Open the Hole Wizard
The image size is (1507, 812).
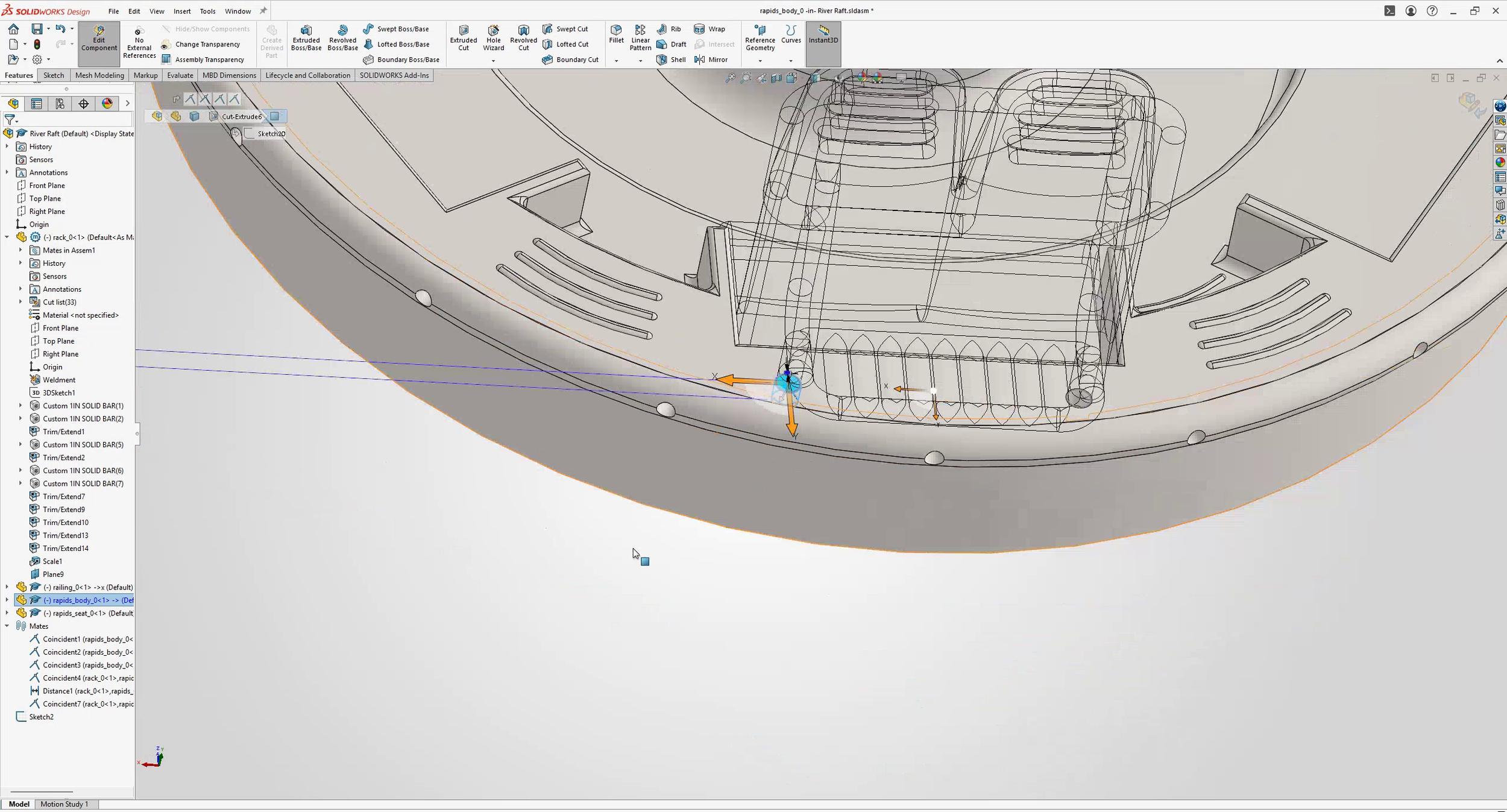(493, 39)
